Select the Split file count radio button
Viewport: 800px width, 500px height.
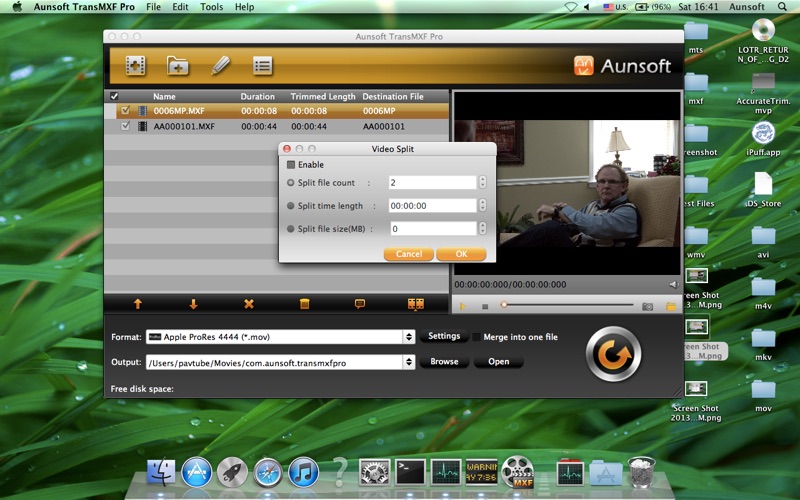(x=291, y=183)
